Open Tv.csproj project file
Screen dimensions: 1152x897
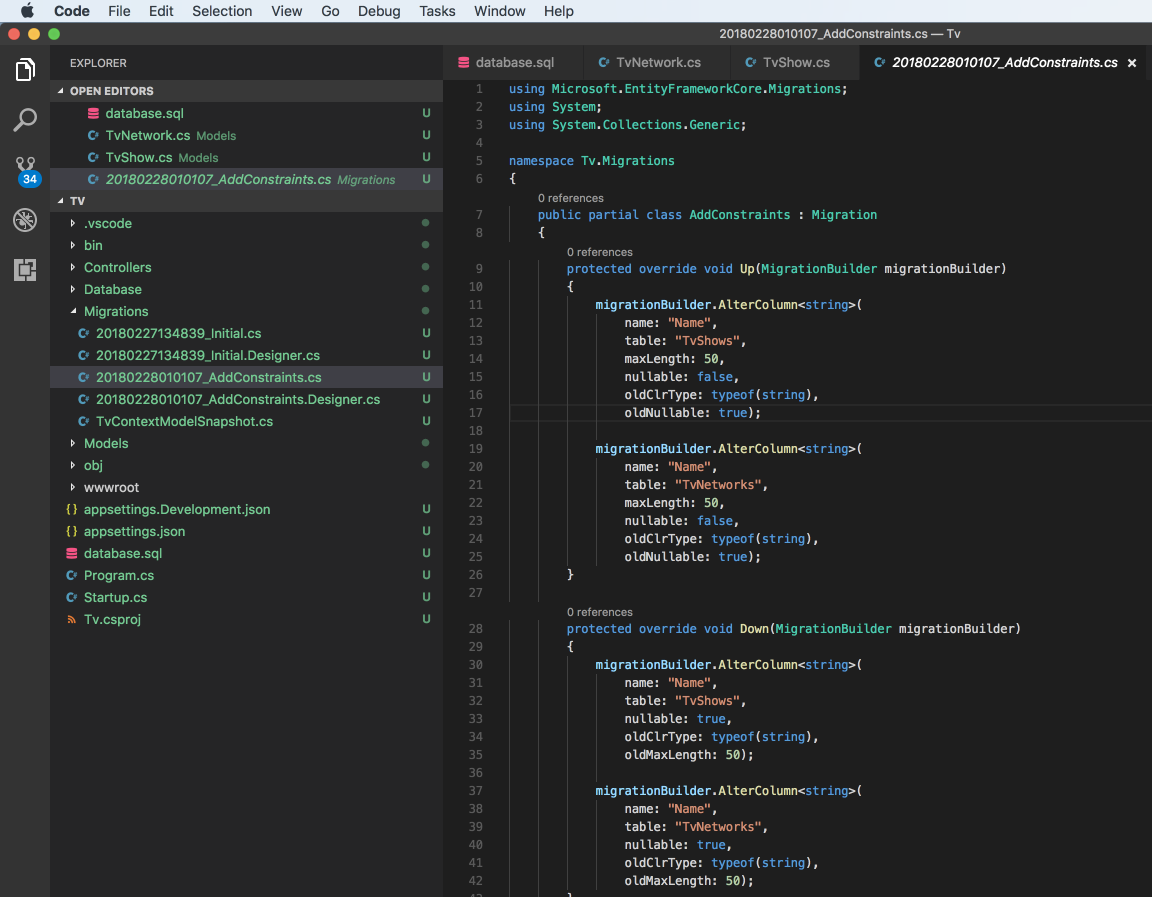point(114,619)
